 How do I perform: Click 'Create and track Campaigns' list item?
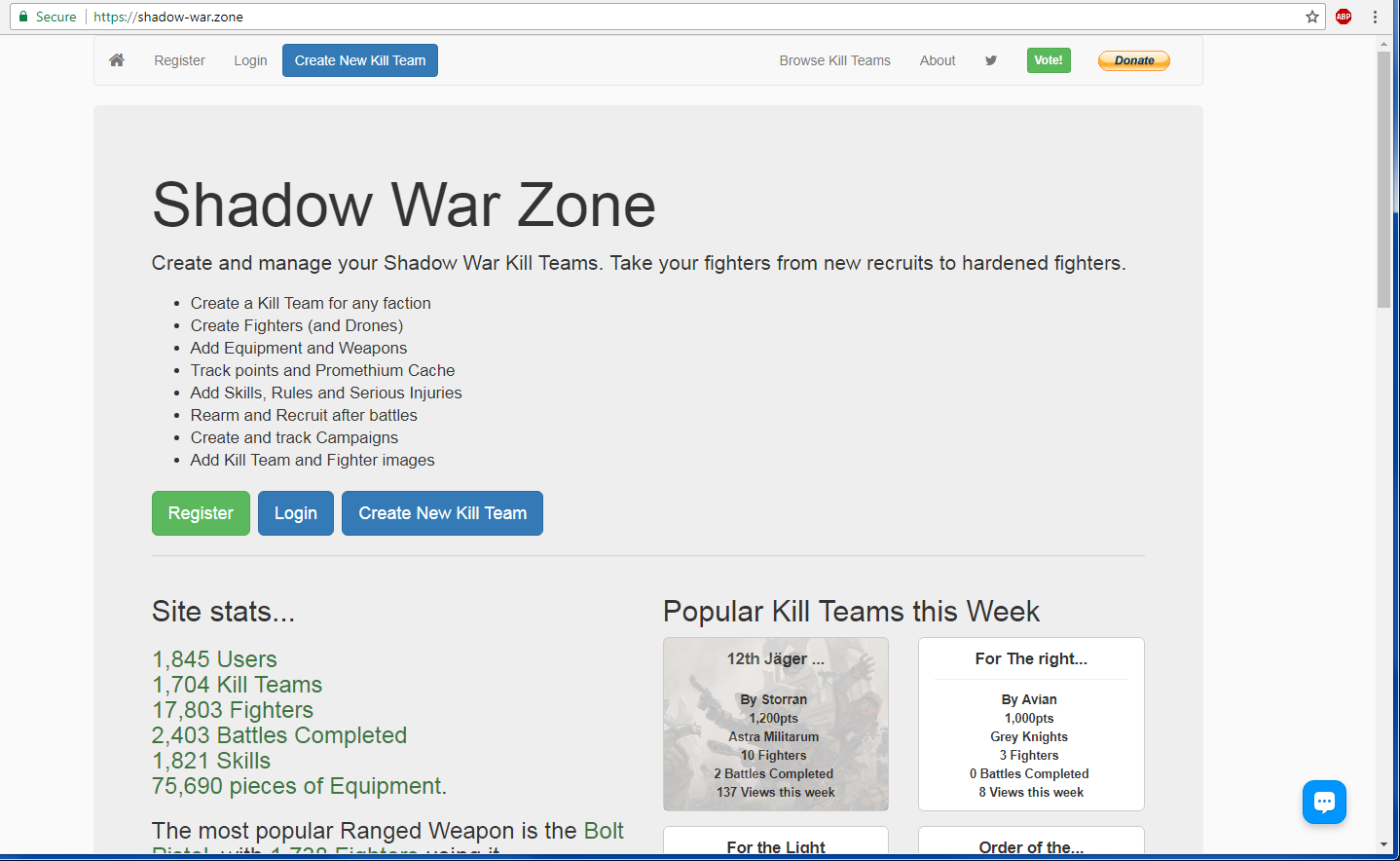[x=294, y=437]
